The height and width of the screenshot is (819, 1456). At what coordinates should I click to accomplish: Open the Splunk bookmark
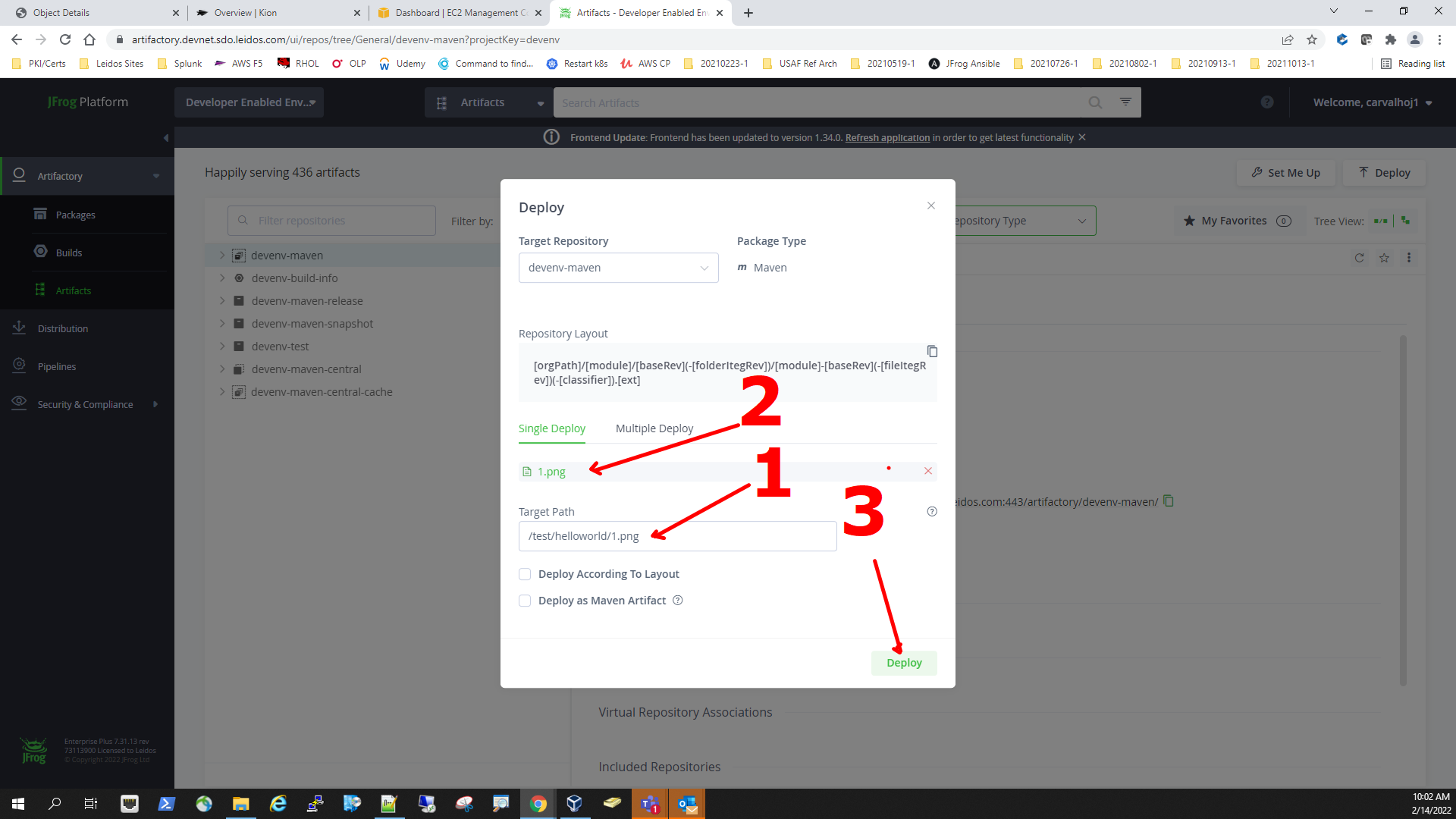click(x=180, y=64)
